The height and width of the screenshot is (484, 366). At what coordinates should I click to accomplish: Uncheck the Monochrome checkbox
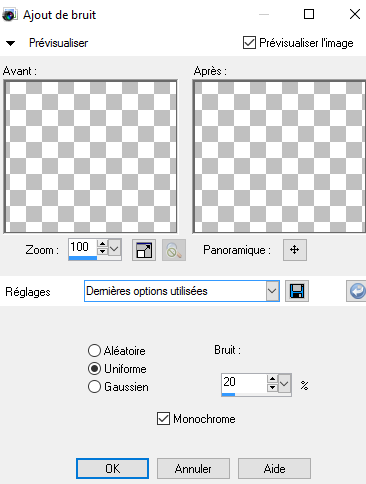163,419
